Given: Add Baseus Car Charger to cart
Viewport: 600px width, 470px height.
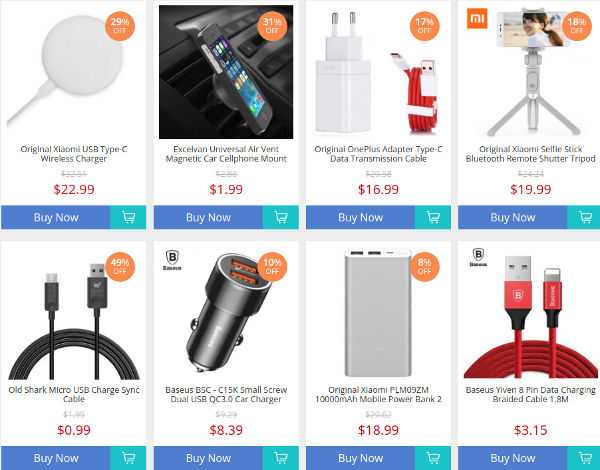Looking at the screenshot, I should point(280,458).
